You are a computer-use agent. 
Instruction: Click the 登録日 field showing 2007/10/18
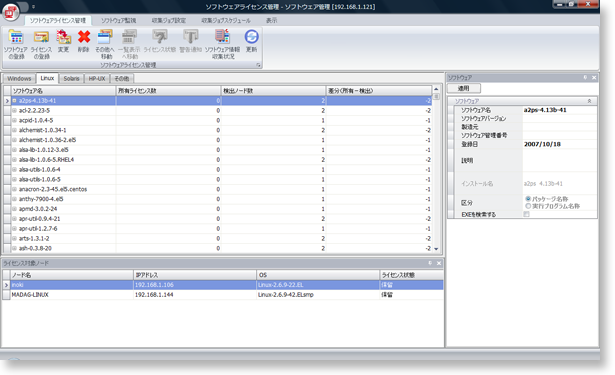pos(560,144)
